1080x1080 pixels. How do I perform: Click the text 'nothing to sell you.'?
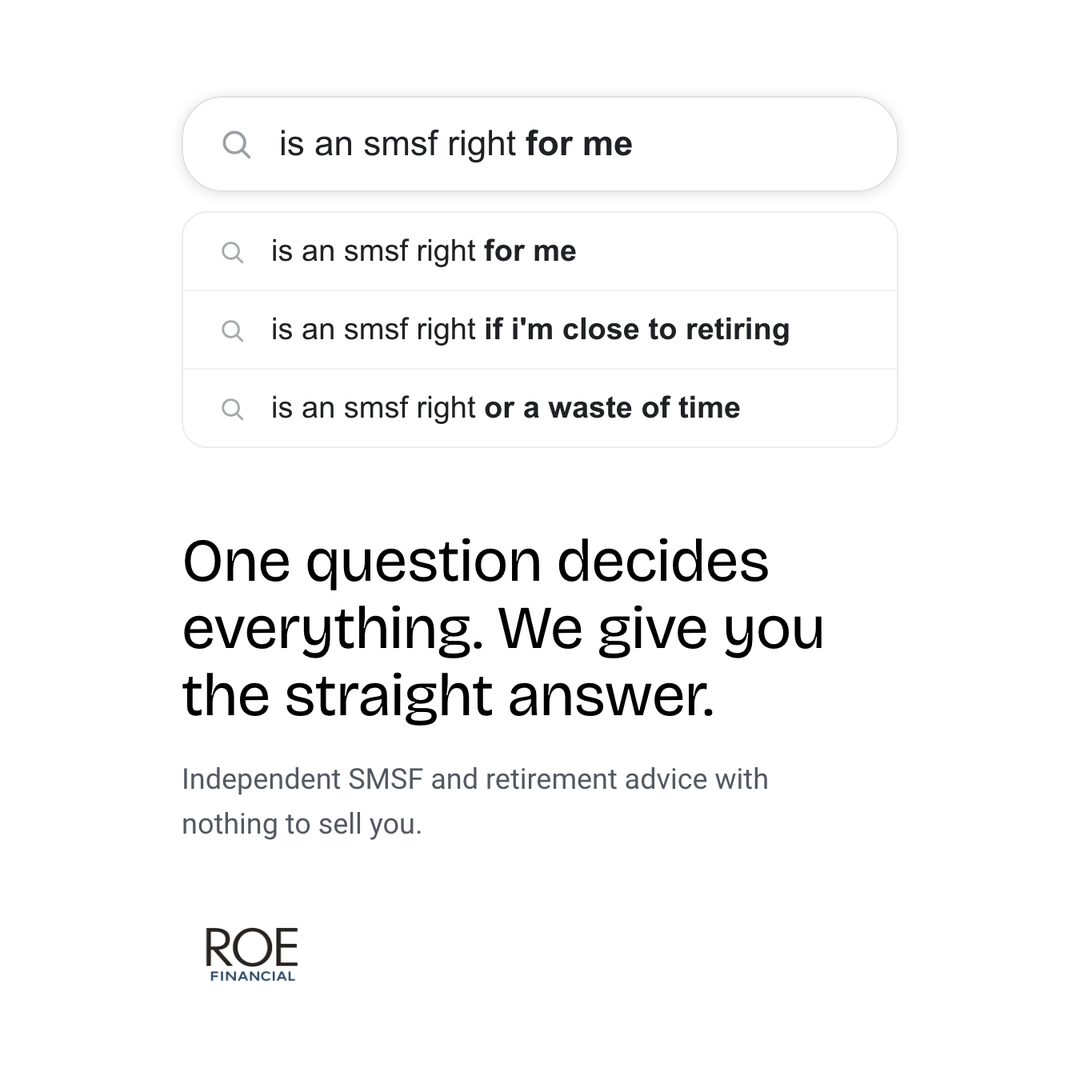point(302,824)
